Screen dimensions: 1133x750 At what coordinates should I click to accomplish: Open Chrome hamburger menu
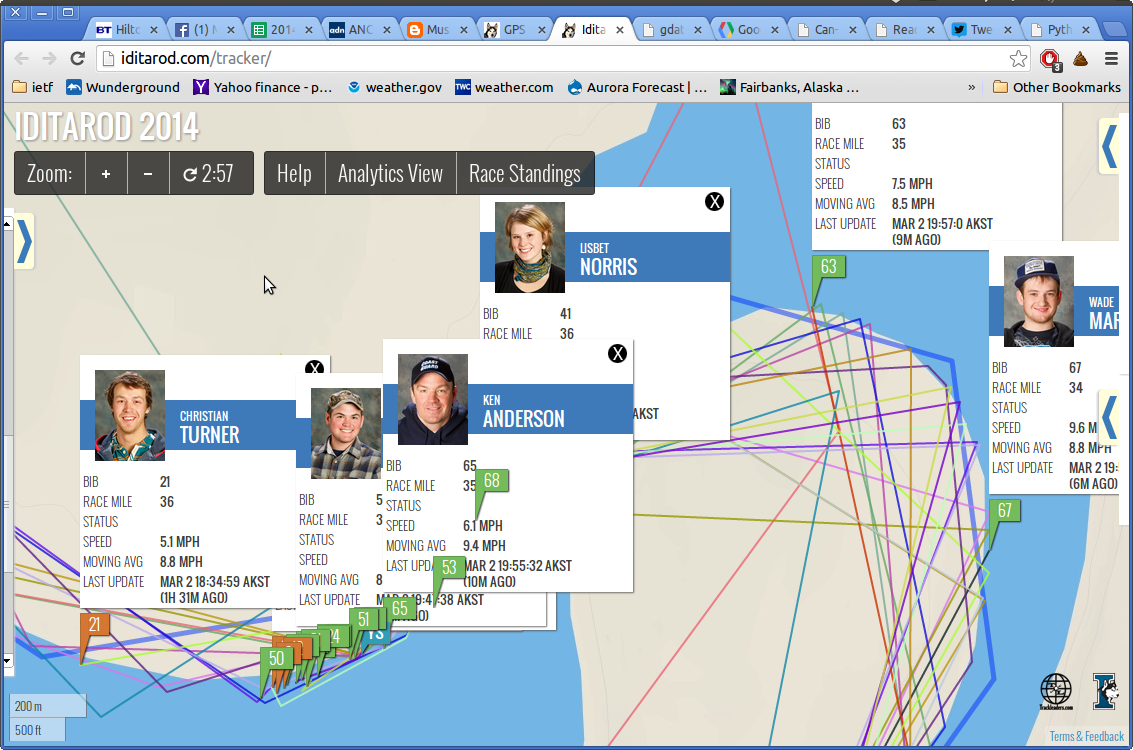pyautogui.click(x=1111, y=59)
